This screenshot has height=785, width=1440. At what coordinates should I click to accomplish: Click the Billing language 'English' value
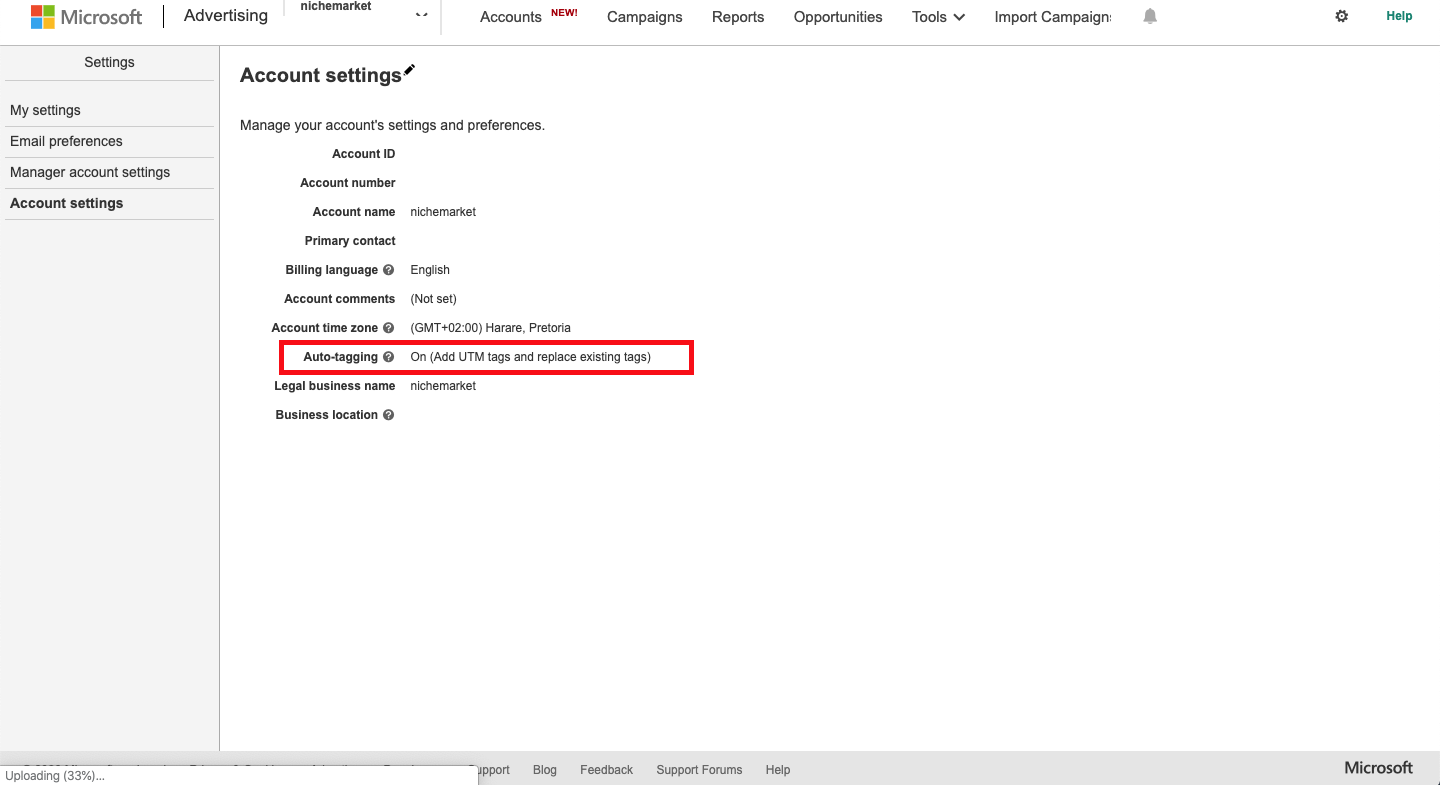click(x=430, y=270)
